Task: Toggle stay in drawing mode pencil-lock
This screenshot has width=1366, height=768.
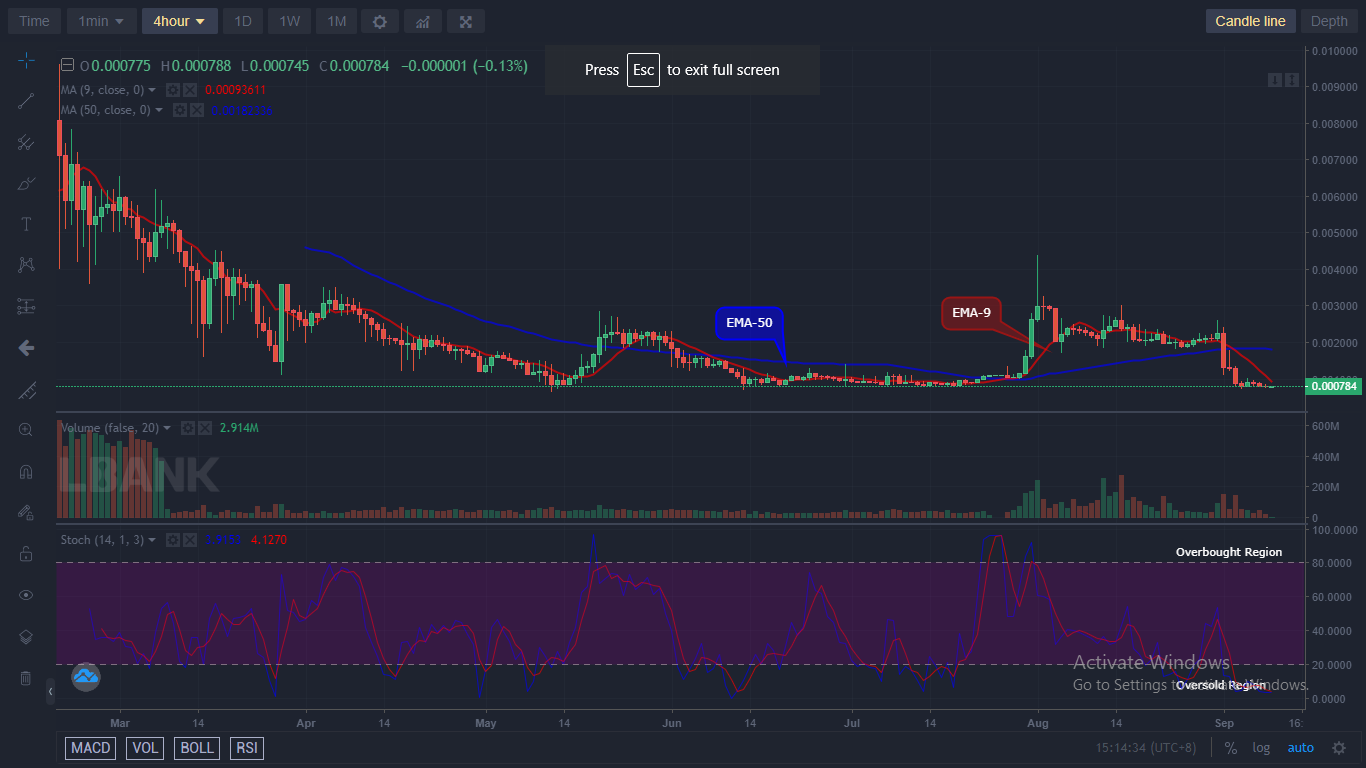Action: pyautogui.click(x=26, y=513)
